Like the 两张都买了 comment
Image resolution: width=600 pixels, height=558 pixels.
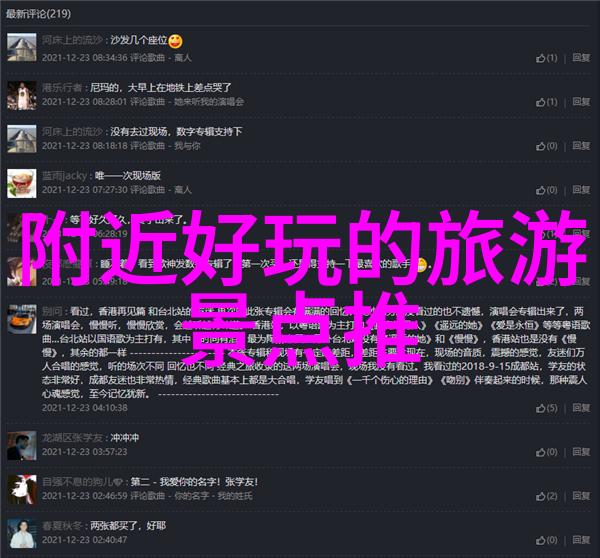tap(546, 540)
